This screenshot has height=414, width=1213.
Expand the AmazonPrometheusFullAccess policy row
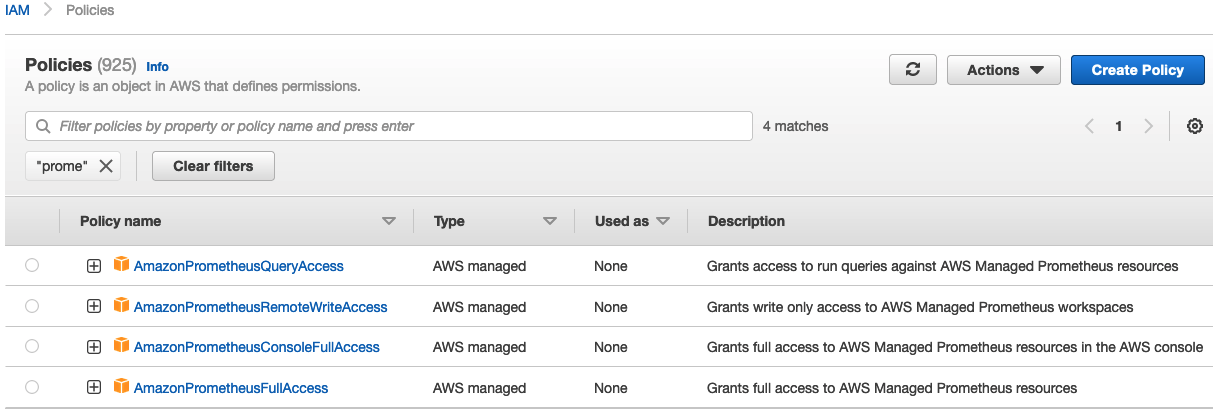pos(94,388)
